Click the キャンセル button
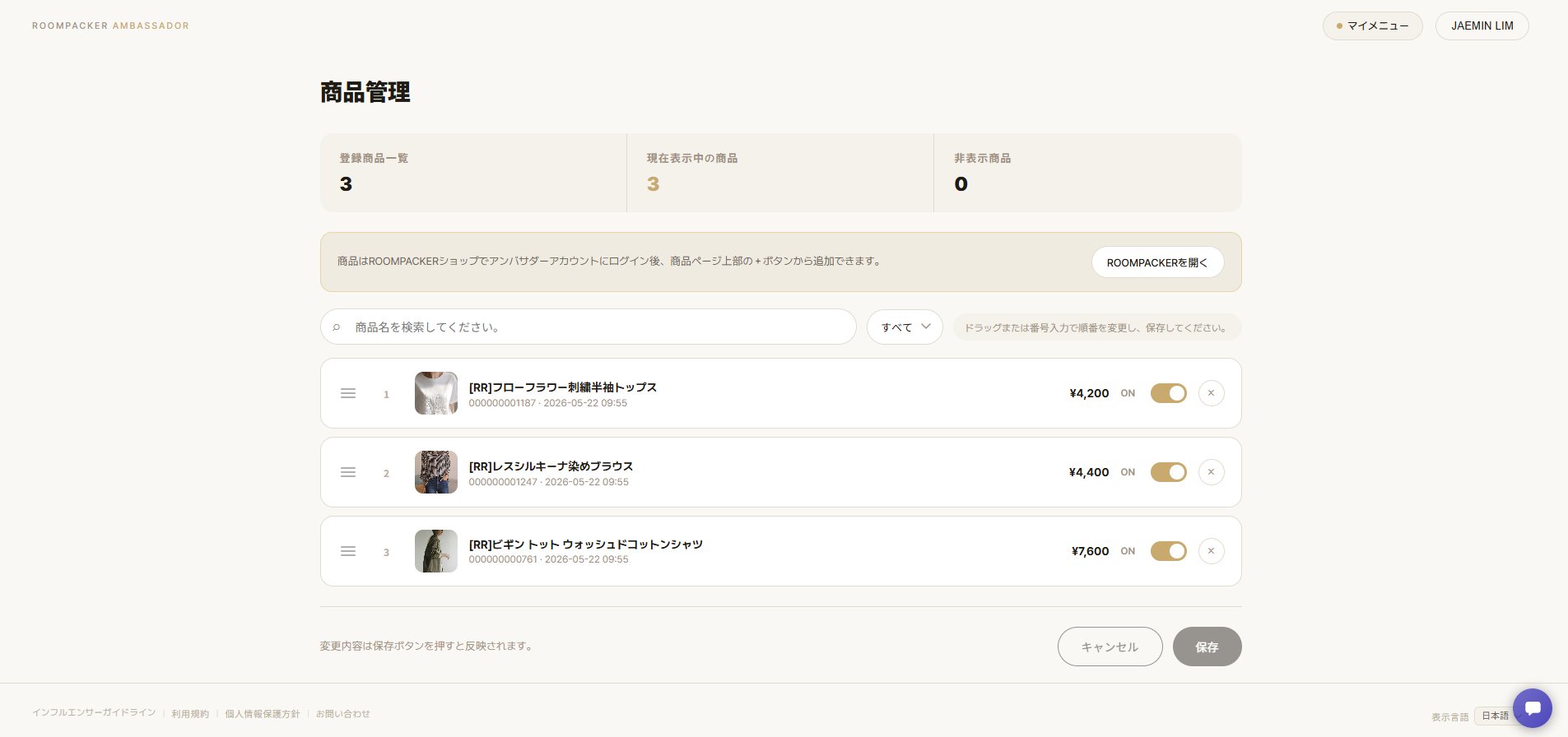Viewport: 1568px width, 737px height. 1110,647
